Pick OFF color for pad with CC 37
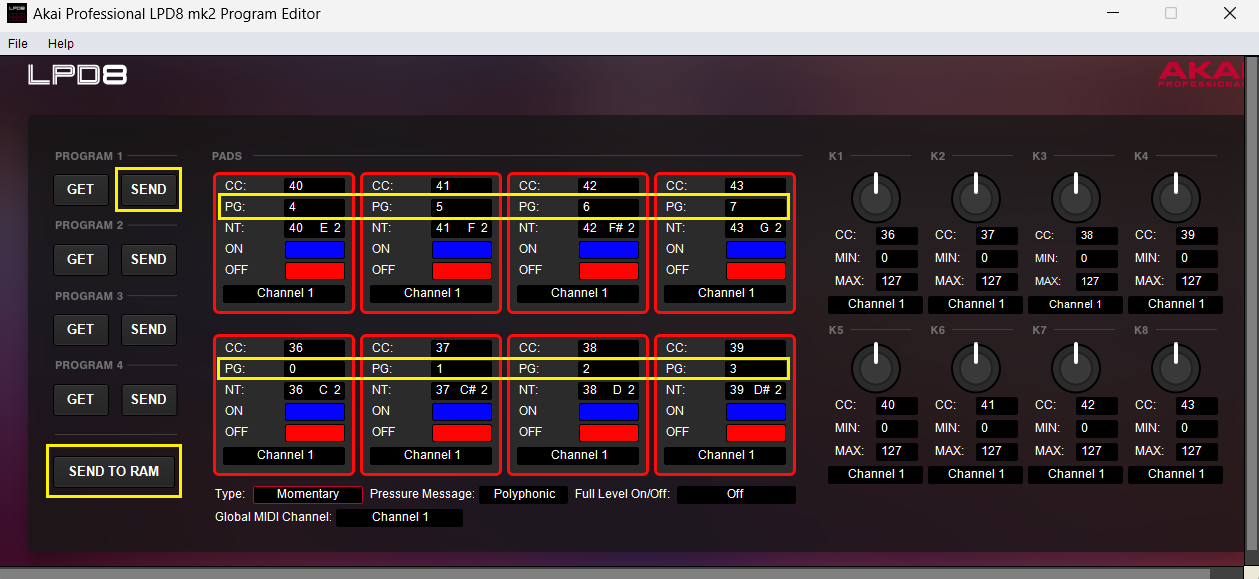Viewport: 1259px width, 579px height. tap(462, 433)
